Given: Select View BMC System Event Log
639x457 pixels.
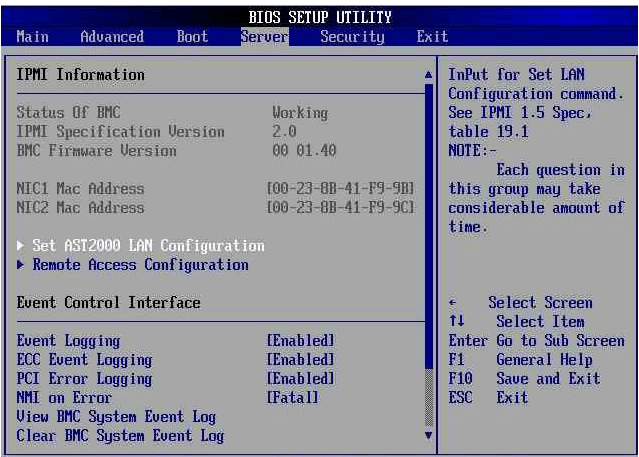Looking at the screenshot, I should [x=116, y=417].
